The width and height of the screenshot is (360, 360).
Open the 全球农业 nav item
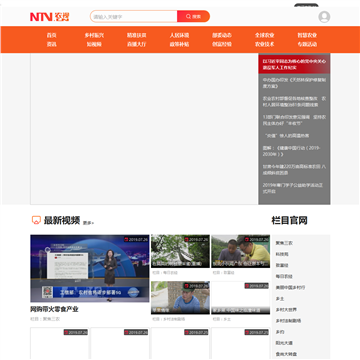pos(265,35)
